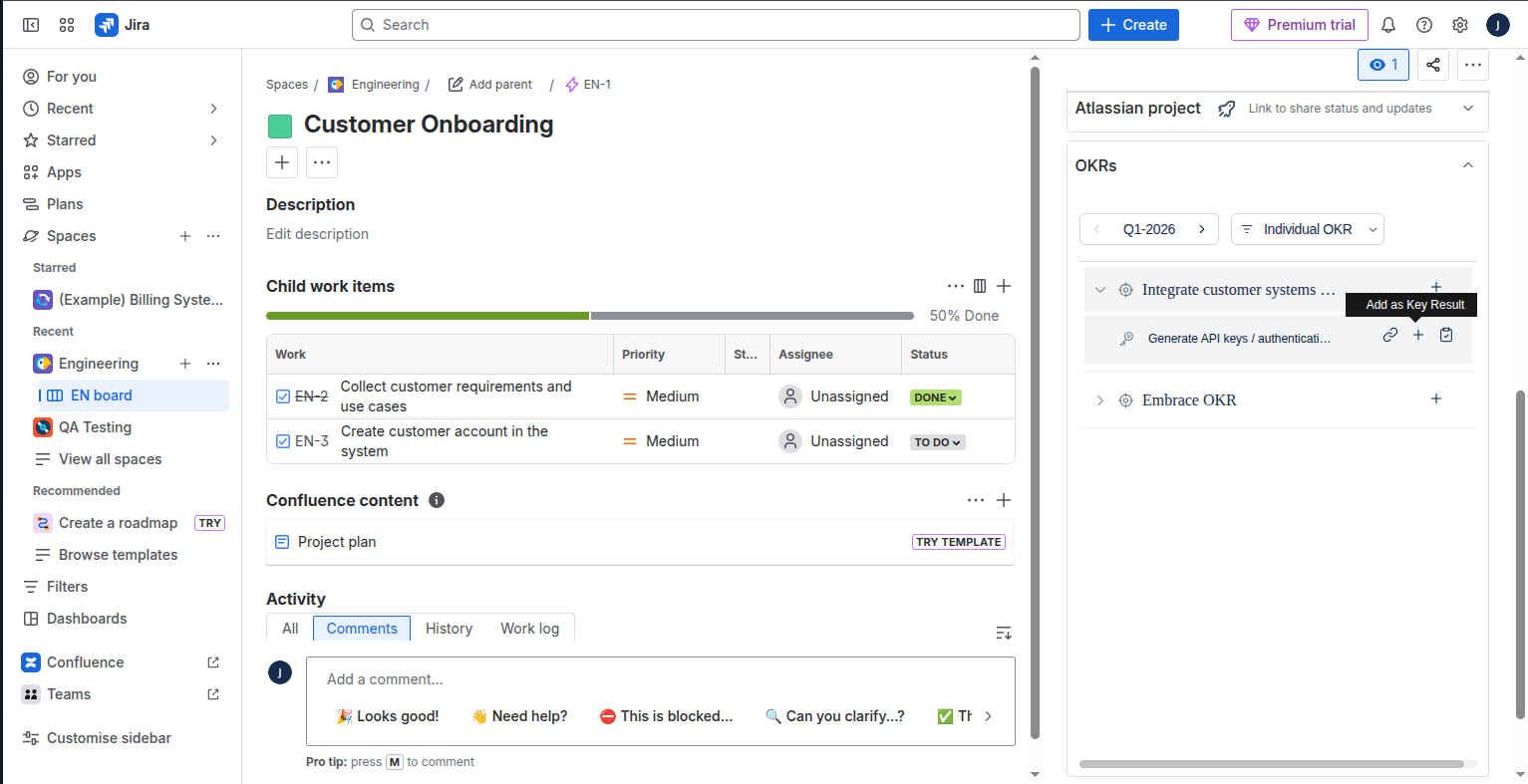Image resolution: width=1528 pixels, height=784 pixels.
Task: Expand the Recent menu chevron
Action: tap(213, 109)
